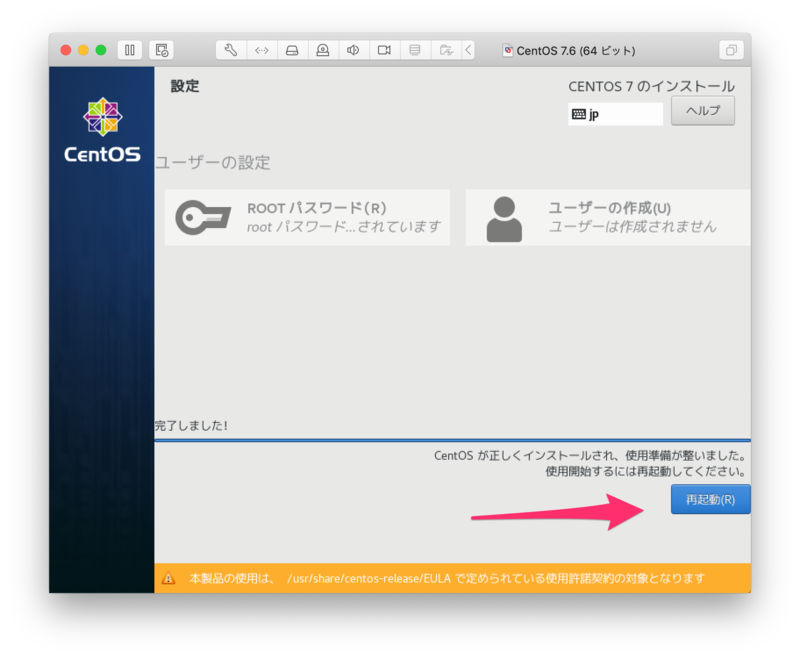The width and height of the screenshot is (800, 658).
Task: Click the video camera icon
Action: 384,50
